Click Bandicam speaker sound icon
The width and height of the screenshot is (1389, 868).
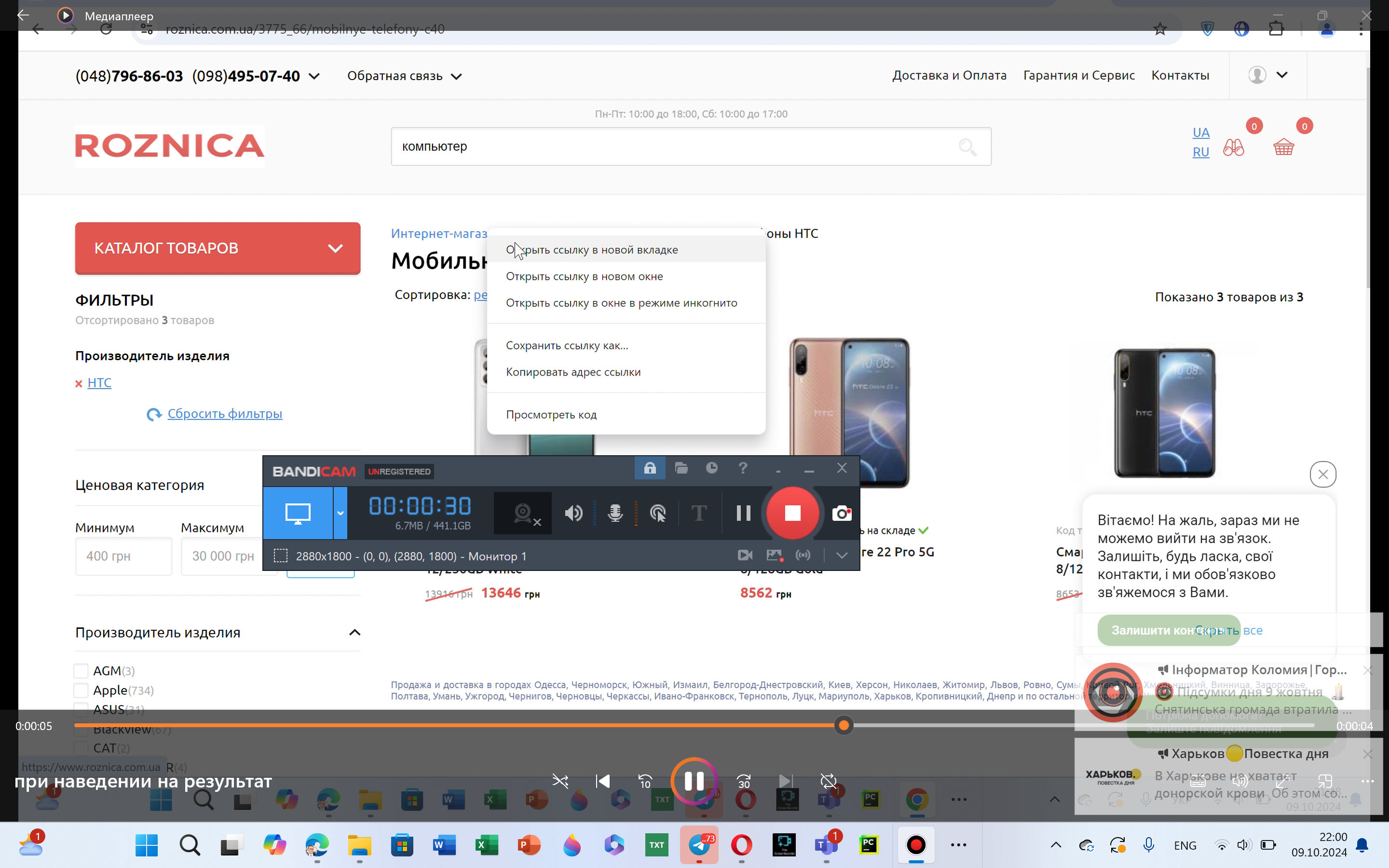coord(573,513)
